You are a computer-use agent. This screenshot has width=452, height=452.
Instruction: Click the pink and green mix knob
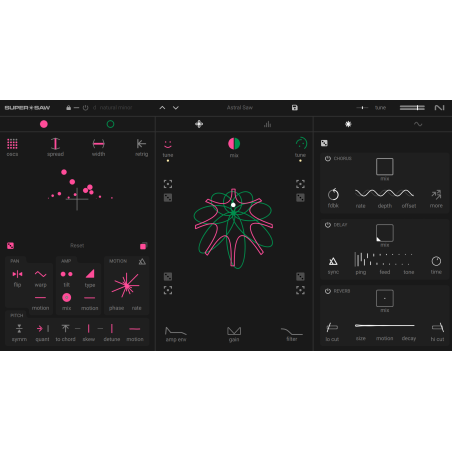(234, 144)
